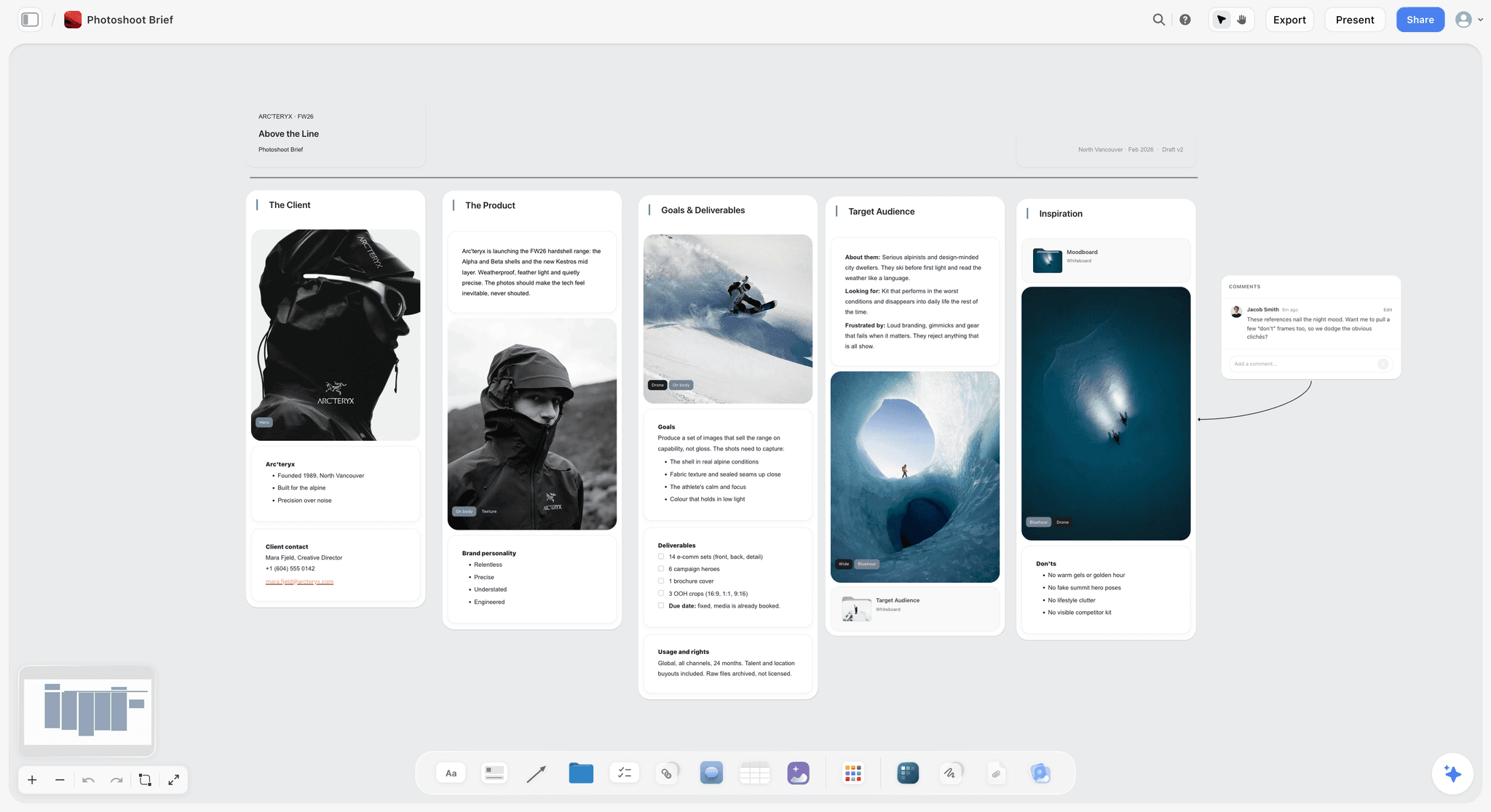The width and height of the screenshot is (1491, 812).
Task: Click the Above the Line title
Action: click(288, 134)
